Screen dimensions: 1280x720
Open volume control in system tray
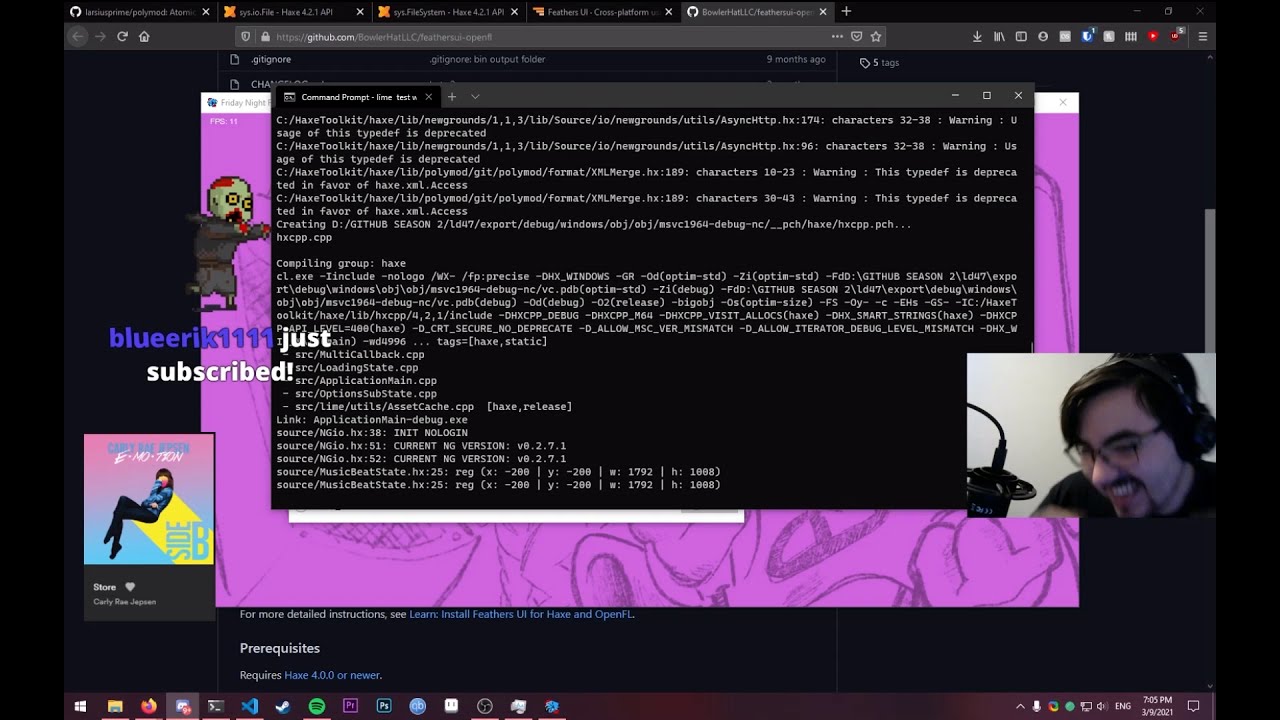point(1103,706)
